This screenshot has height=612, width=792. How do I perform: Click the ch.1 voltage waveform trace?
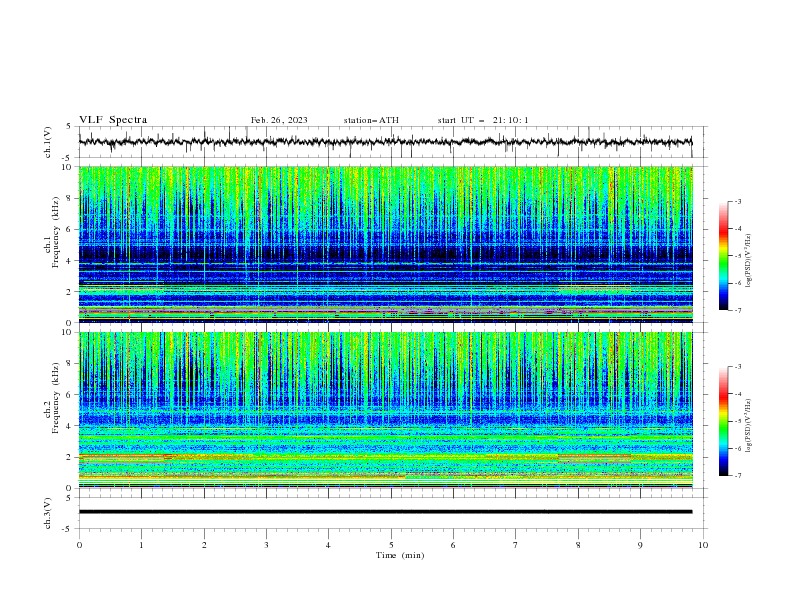tap(386, 142)
